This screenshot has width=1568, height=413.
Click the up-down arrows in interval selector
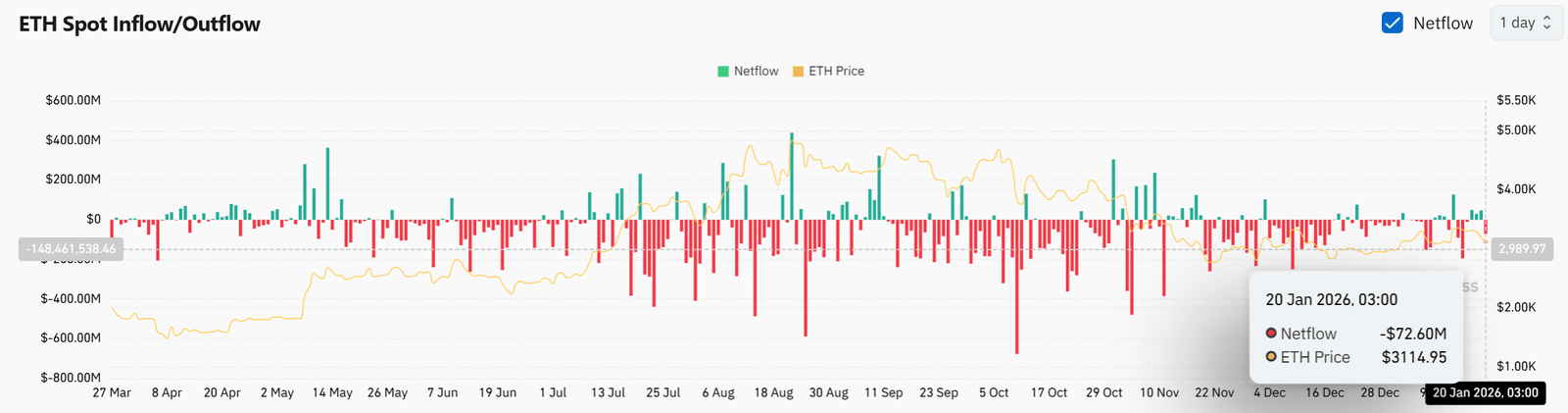pyautogui.click(x=1547, y=23)
